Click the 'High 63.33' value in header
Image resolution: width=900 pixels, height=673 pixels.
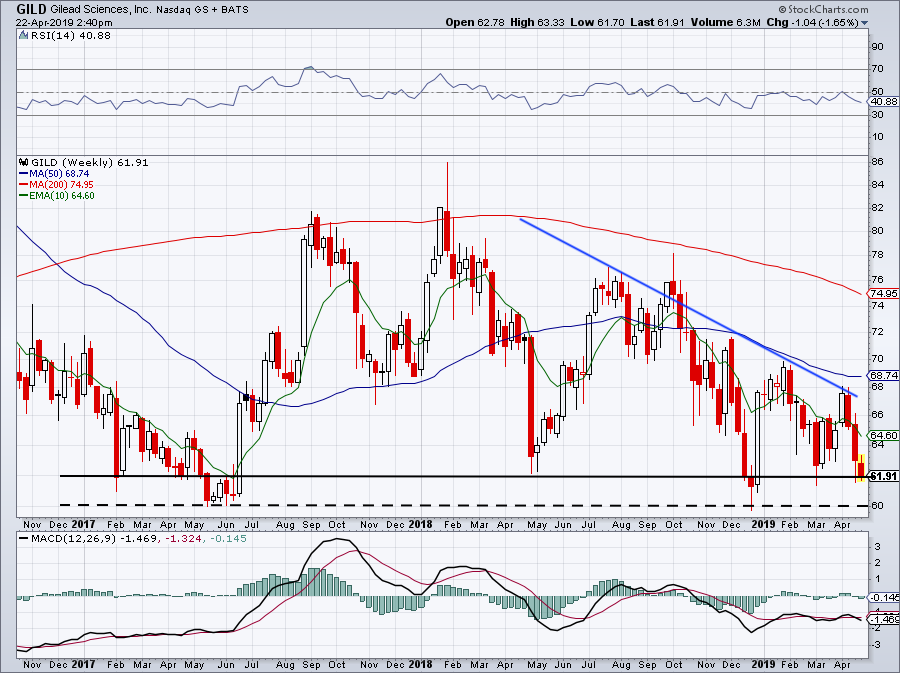537,23
